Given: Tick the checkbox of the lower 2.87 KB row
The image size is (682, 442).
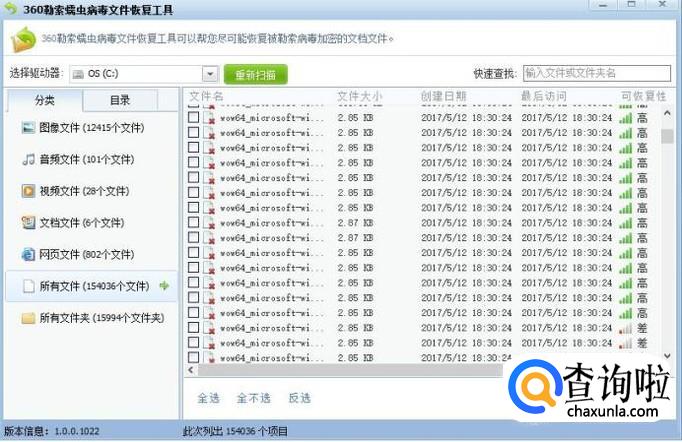Looking at the screenshot, I should click(194, 238).
